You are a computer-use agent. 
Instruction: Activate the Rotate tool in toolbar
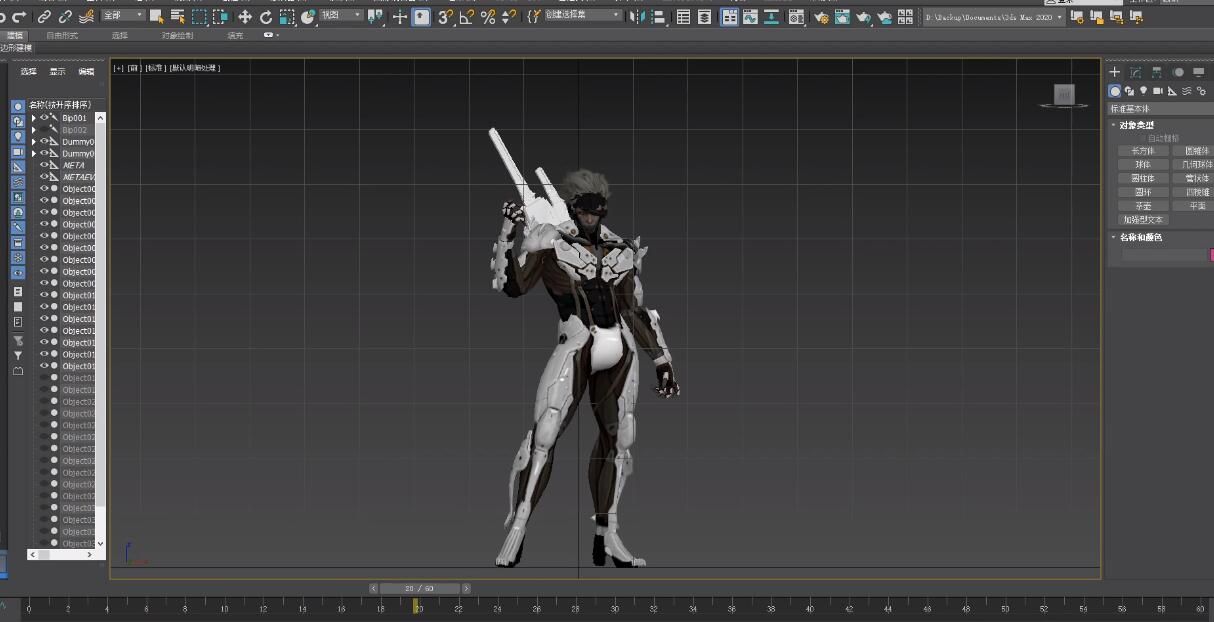(266, 17)
